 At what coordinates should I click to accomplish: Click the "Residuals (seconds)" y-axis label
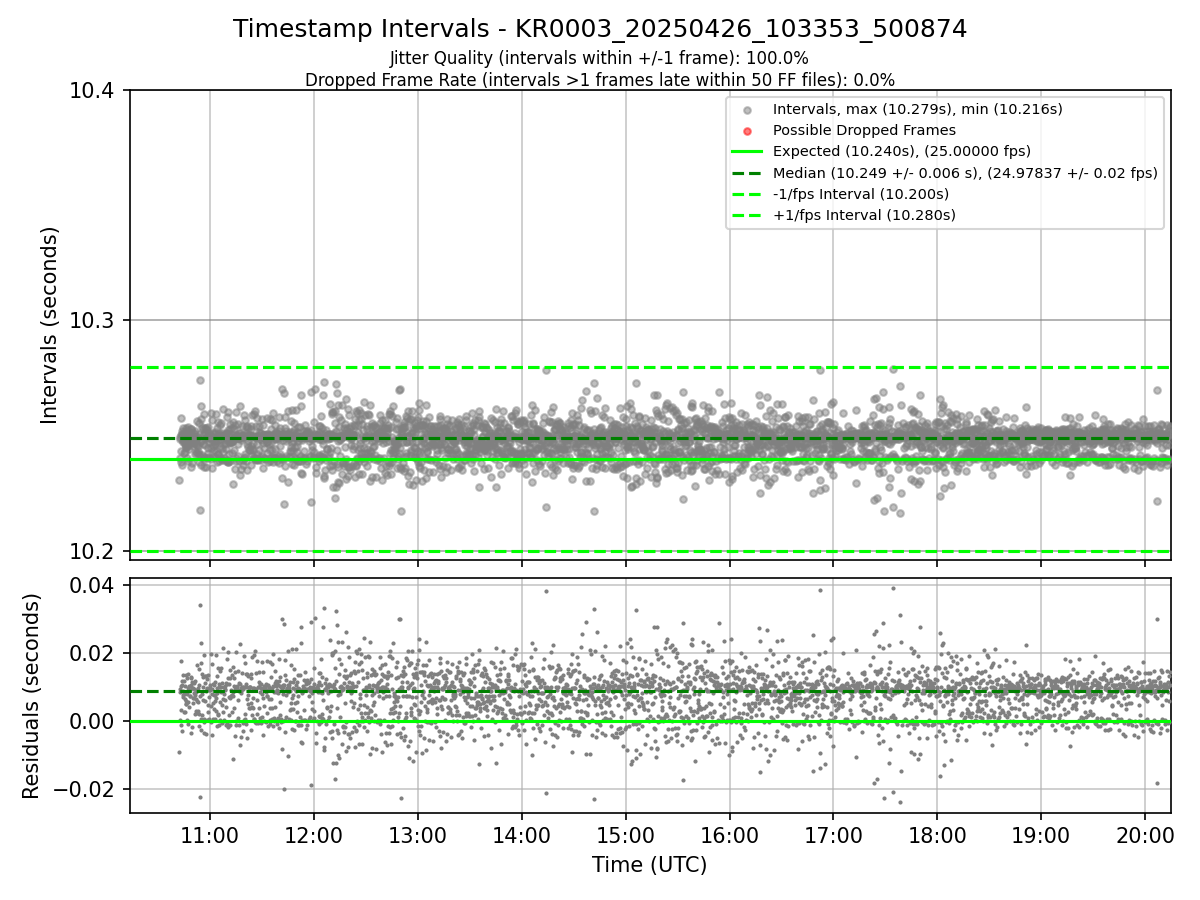coord(31,696)
